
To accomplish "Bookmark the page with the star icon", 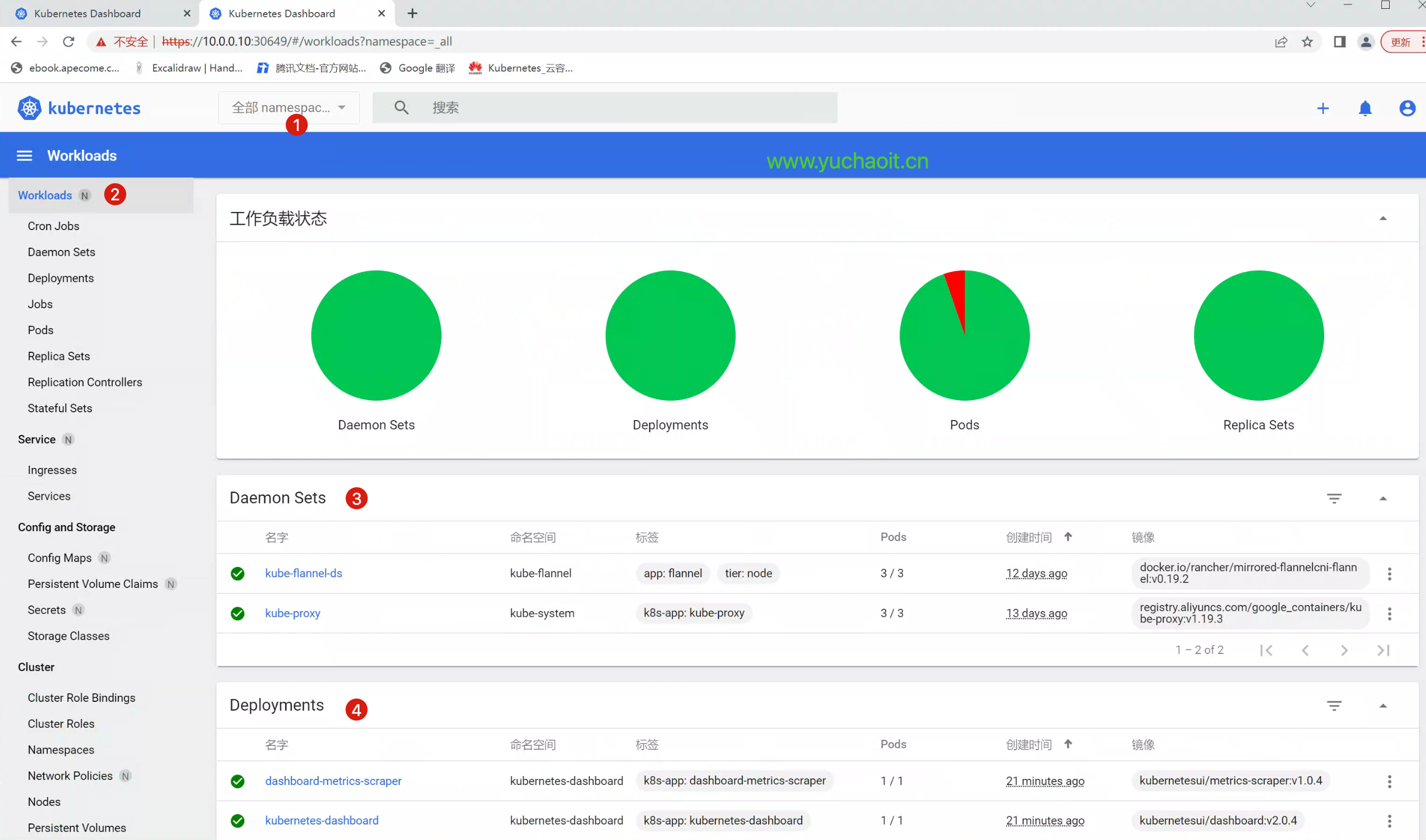I will point(1307,42).
